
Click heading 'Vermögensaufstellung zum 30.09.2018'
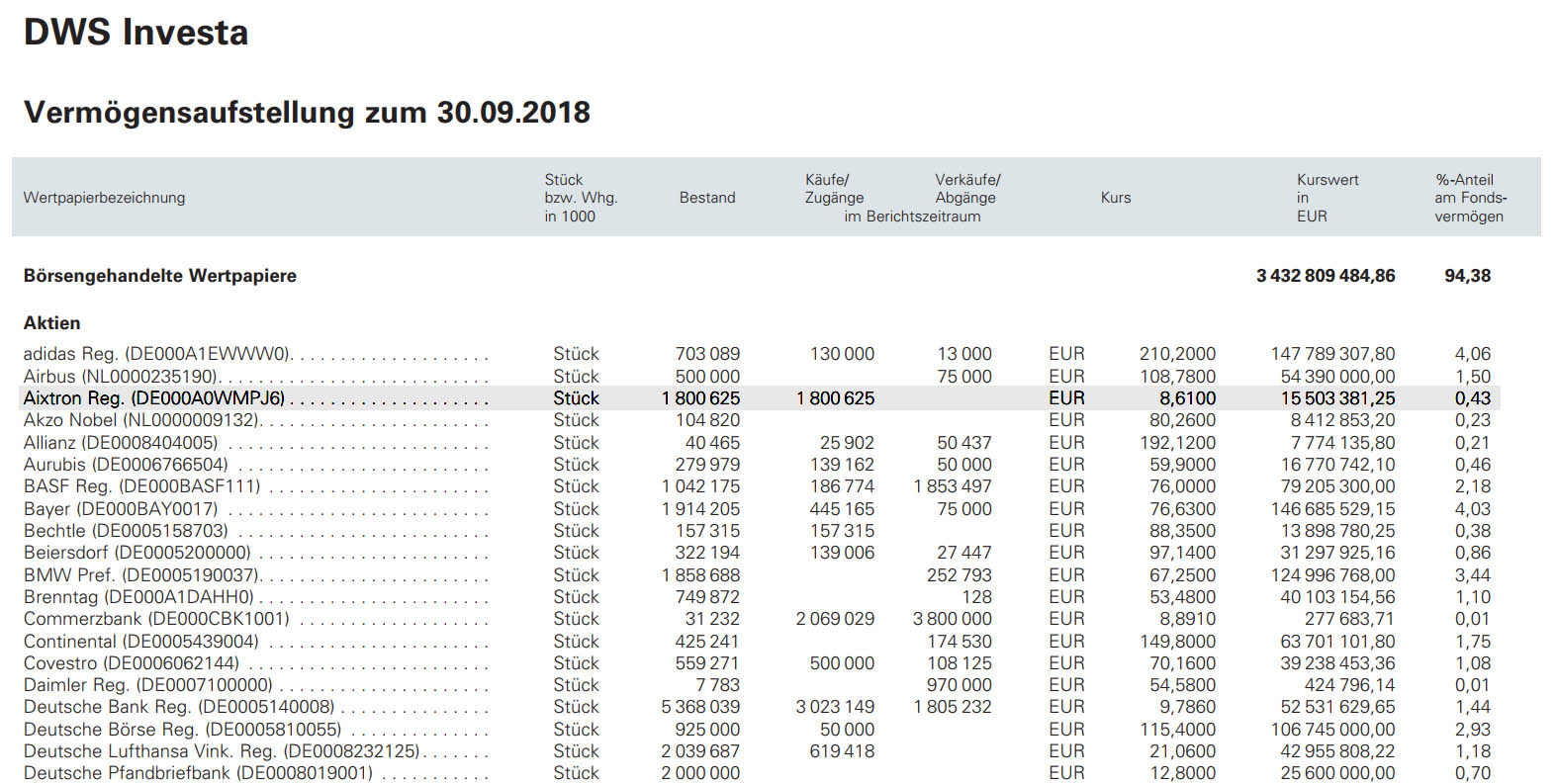(307, 112)
